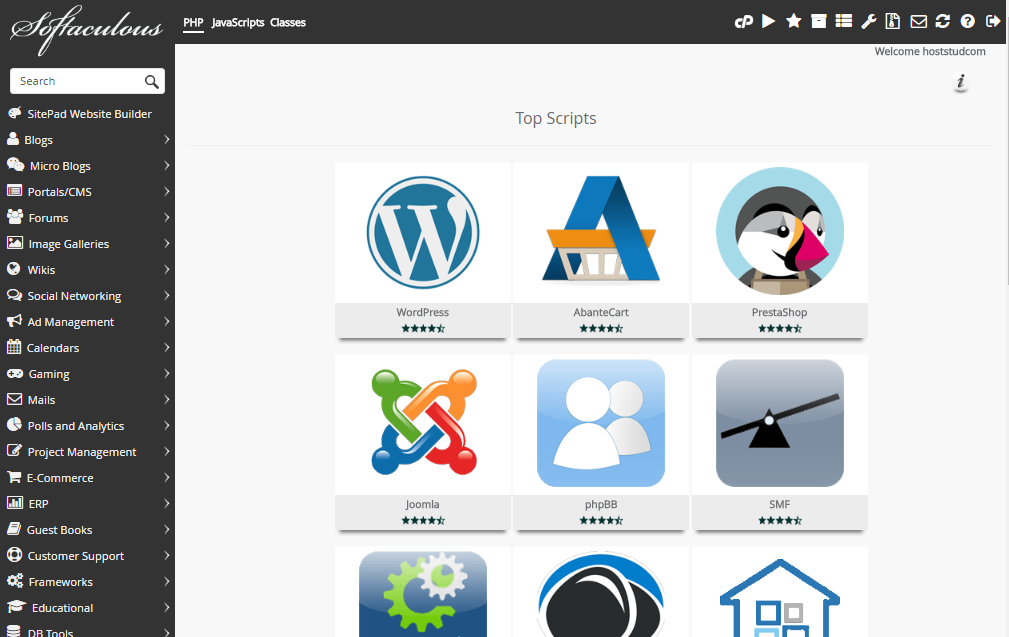
Task: Open the cPanel home icon
Action: (744, 22)
